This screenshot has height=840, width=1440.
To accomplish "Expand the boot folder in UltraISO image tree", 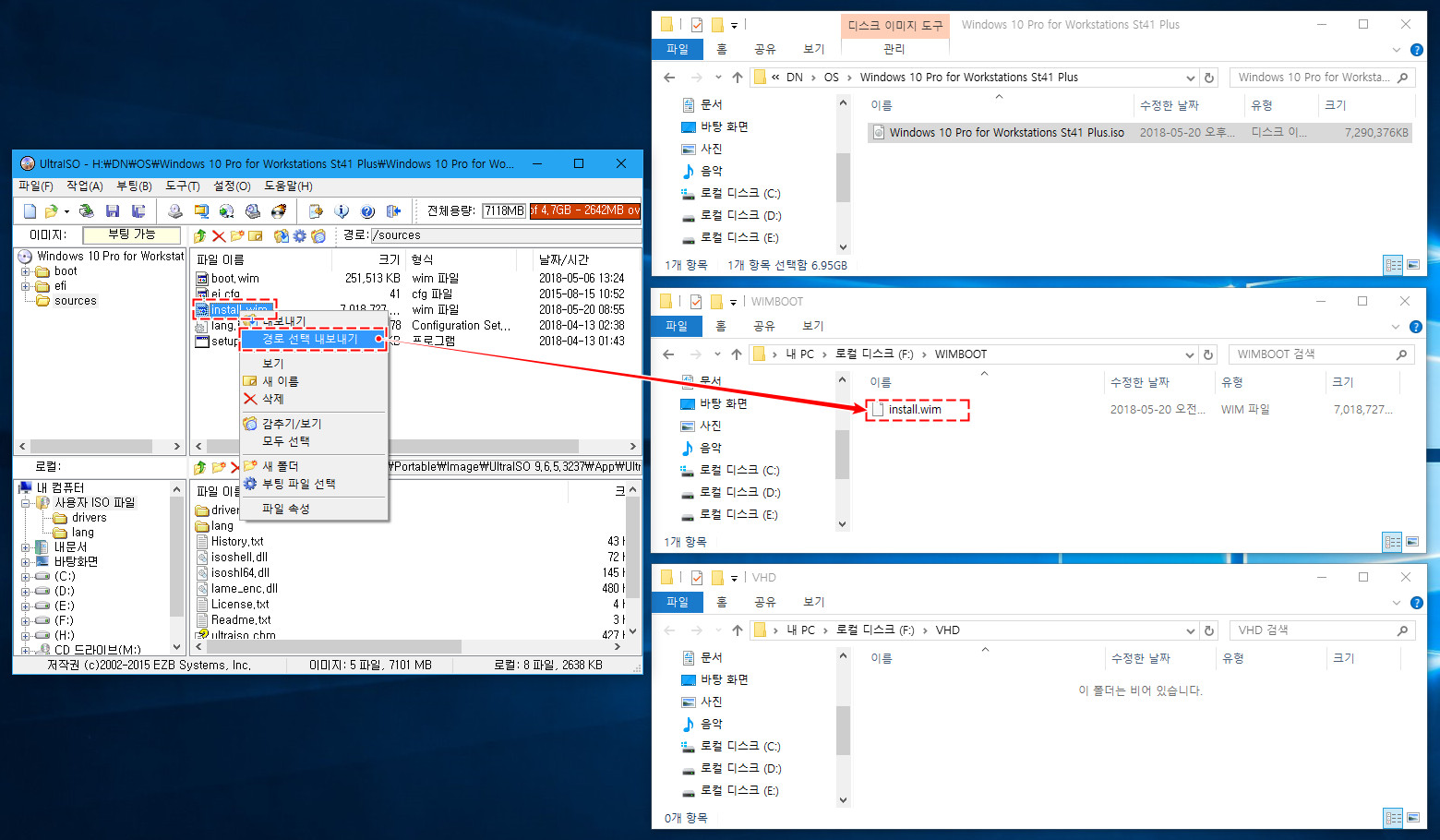I will coord(26,271).
